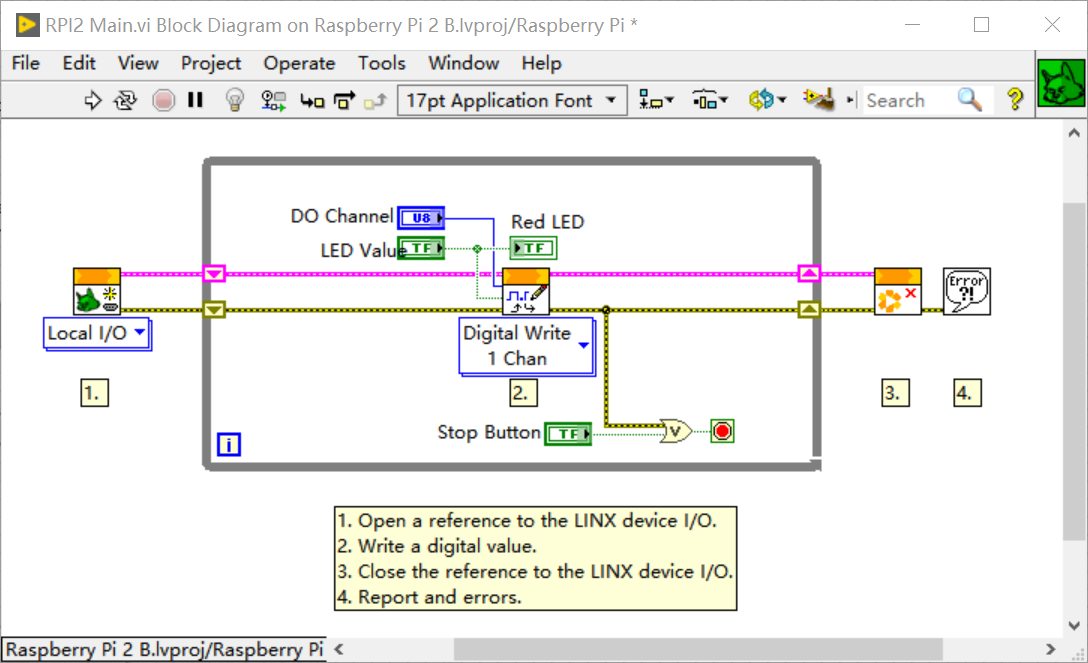
Task: Click the VI icon in the top-right corner
Action: (x=1060, y=85)
